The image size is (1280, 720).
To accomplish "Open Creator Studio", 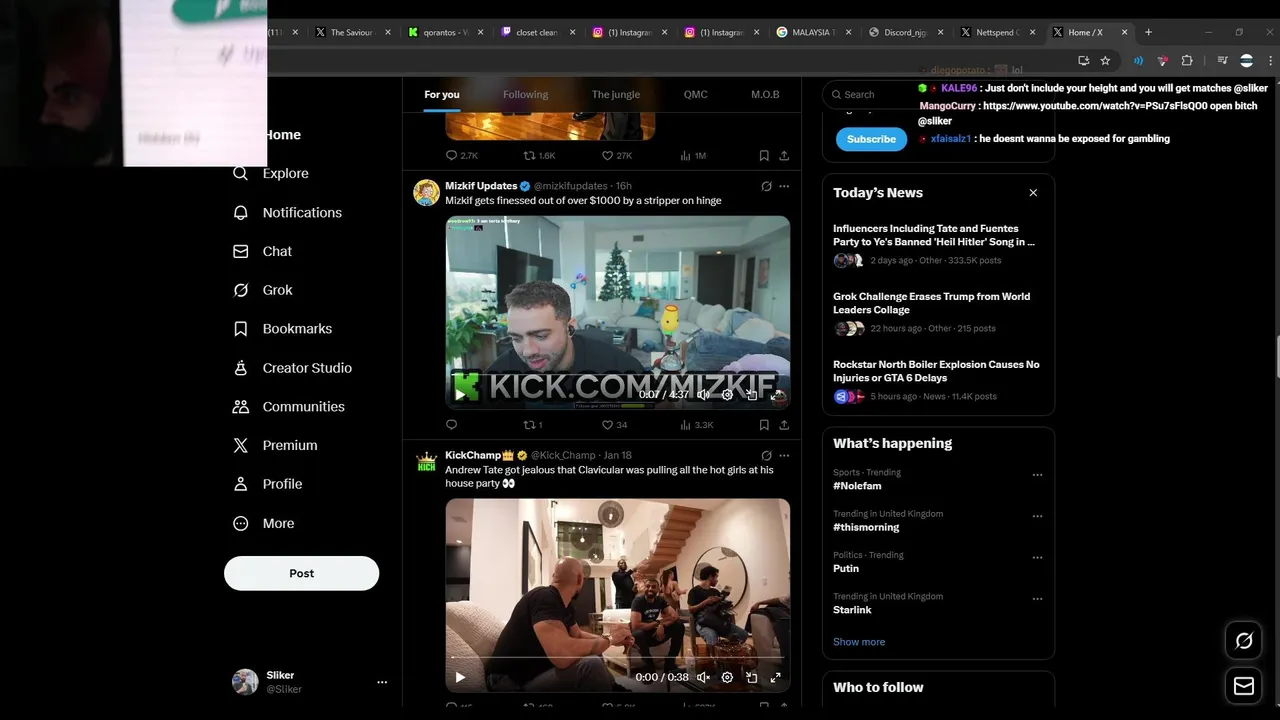I will 292,368.
